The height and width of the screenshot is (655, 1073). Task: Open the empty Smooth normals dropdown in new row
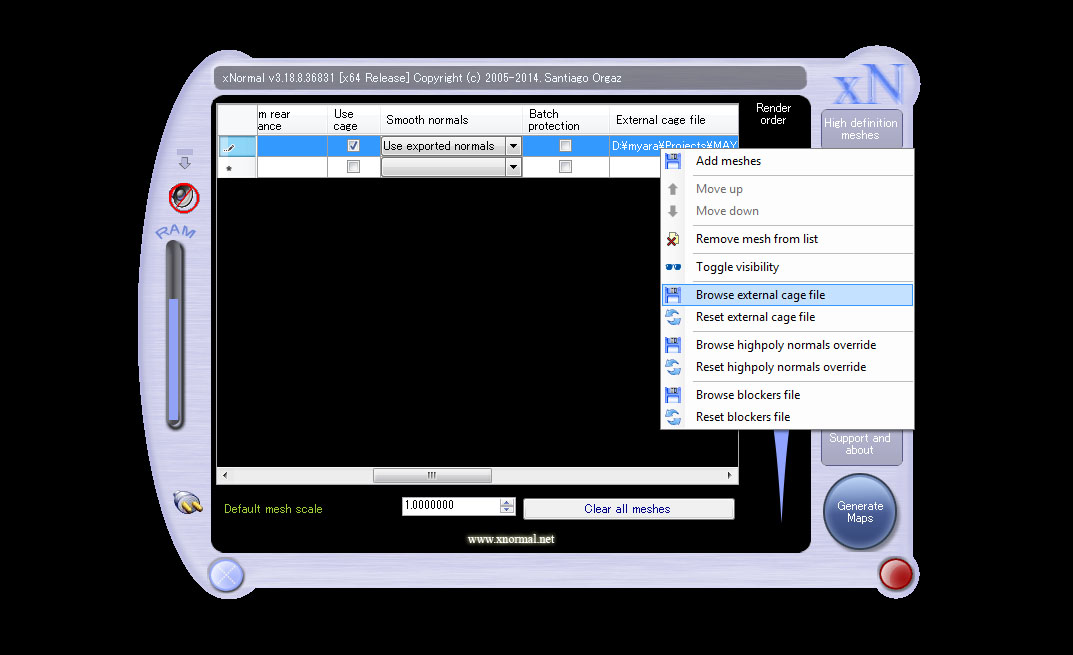pyautogui.click(x=513, y=167)
